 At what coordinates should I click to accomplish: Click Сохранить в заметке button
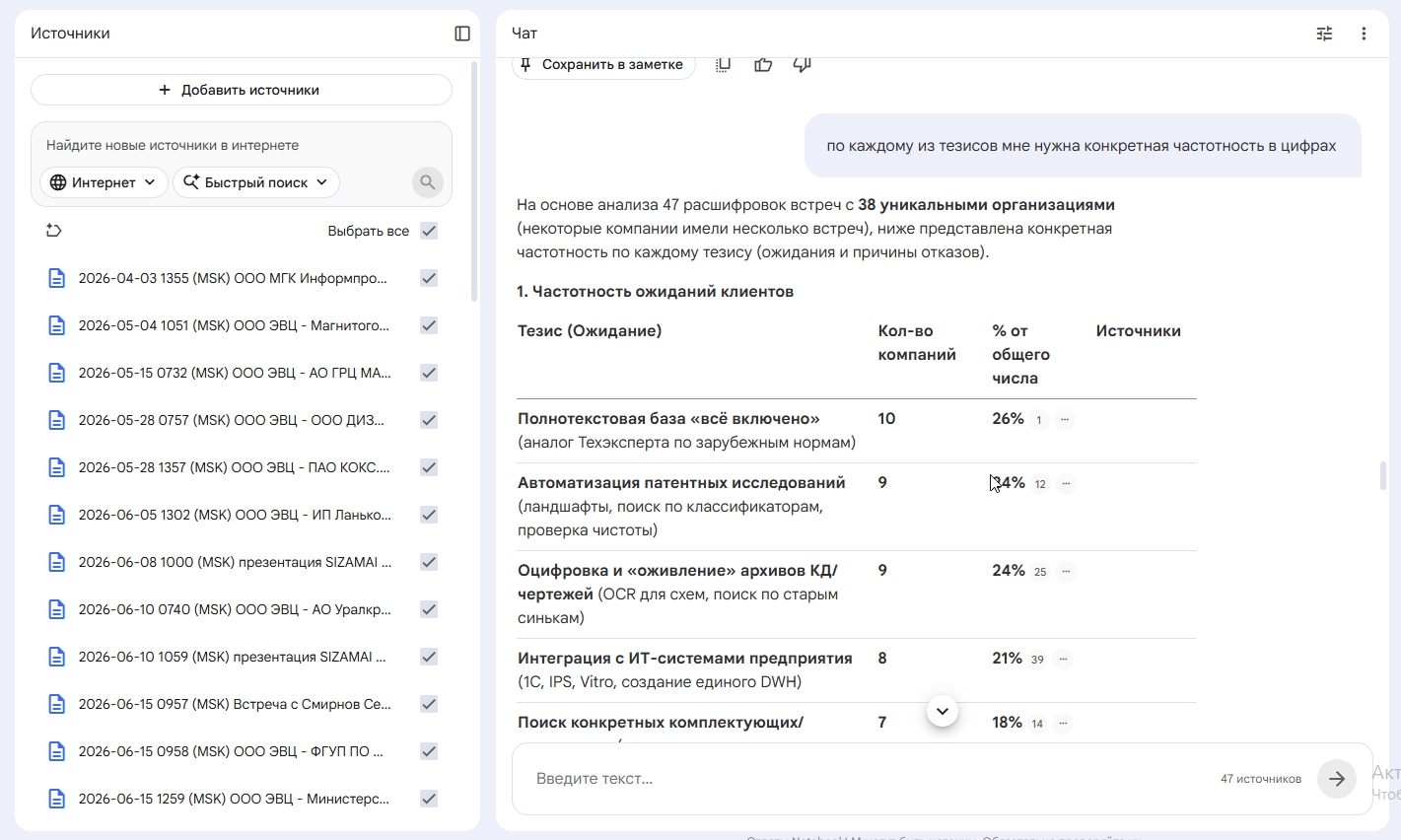(603, 65)
